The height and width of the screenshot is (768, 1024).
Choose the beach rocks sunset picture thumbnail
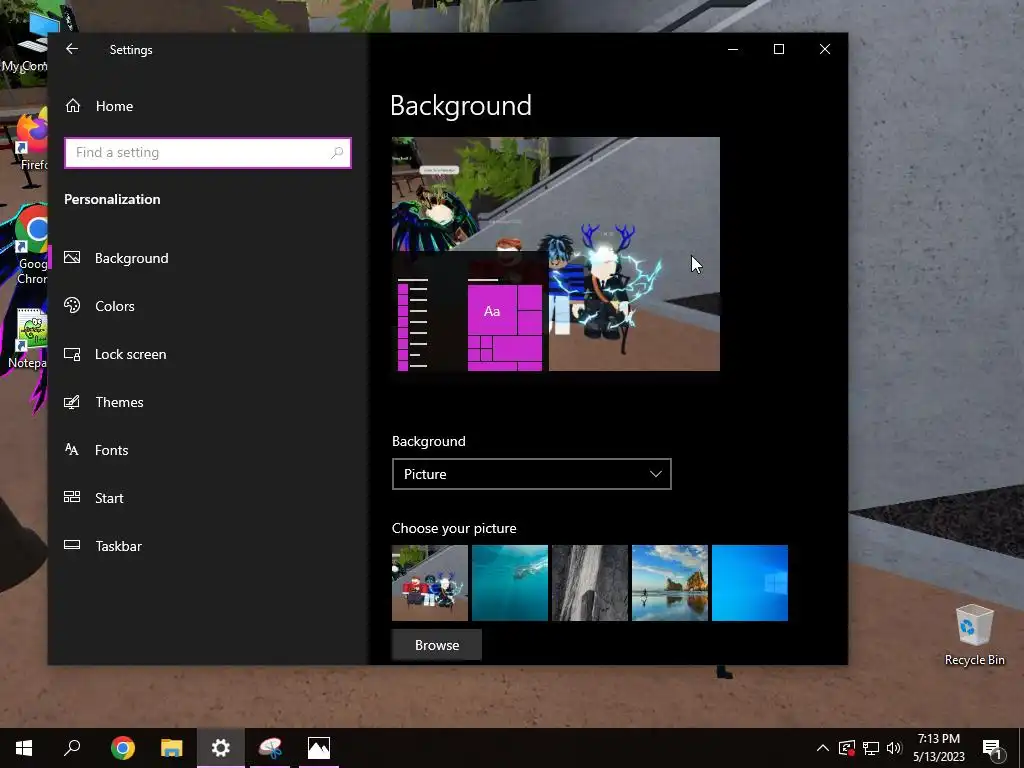click(669, 583)
